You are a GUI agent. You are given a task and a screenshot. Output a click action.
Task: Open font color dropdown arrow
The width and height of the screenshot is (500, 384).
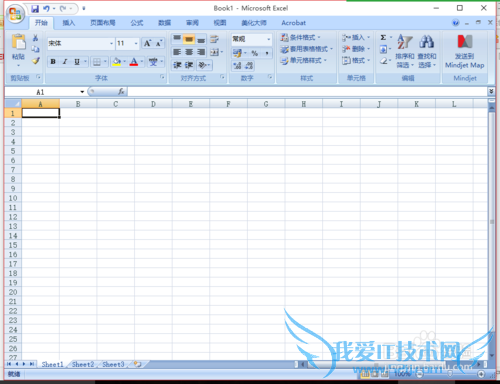point(142,62)
